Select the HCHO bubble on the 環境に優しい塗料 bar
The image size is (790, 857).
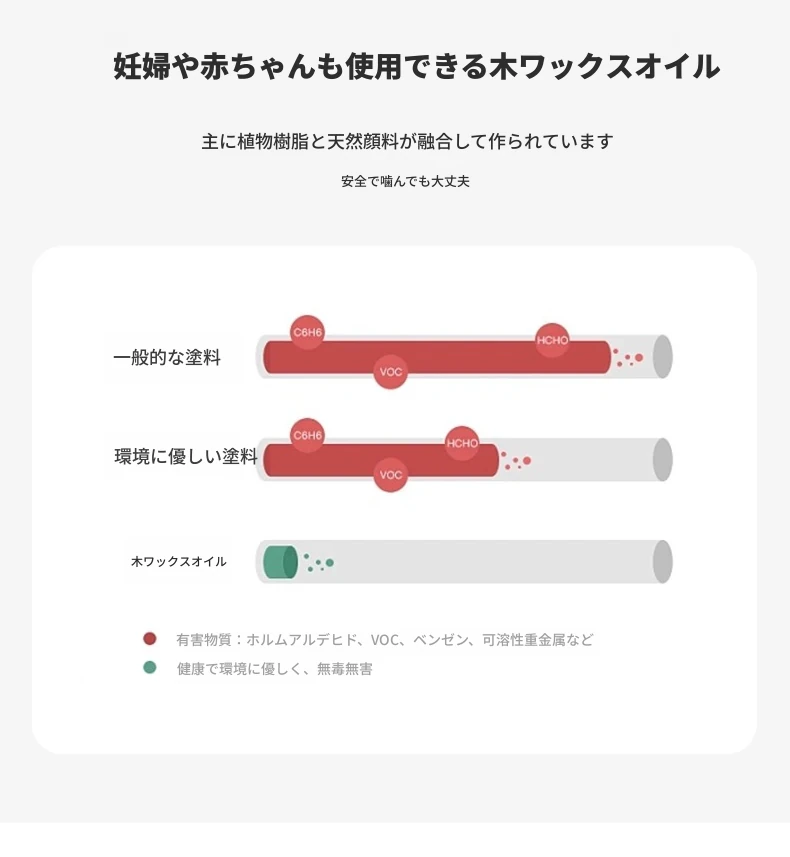[x=462, y=443]
